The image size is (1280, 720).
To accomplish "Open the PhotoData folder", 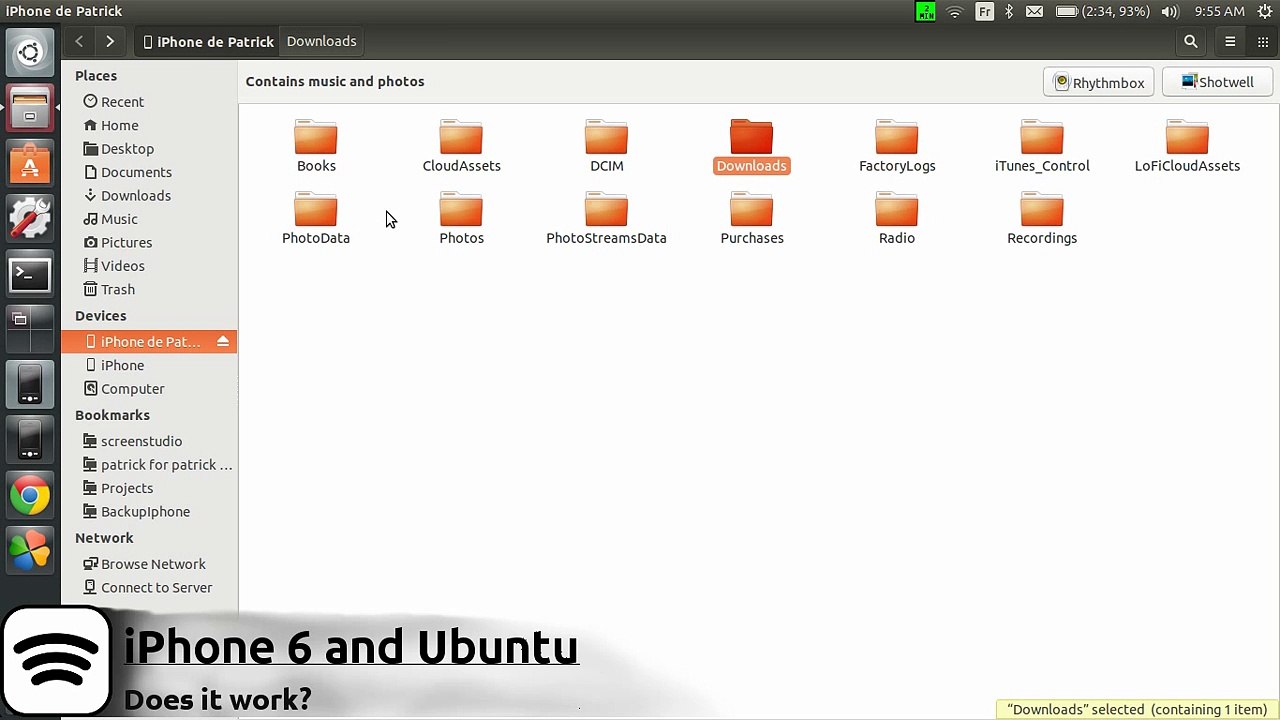I will click(x=316, y=219).
